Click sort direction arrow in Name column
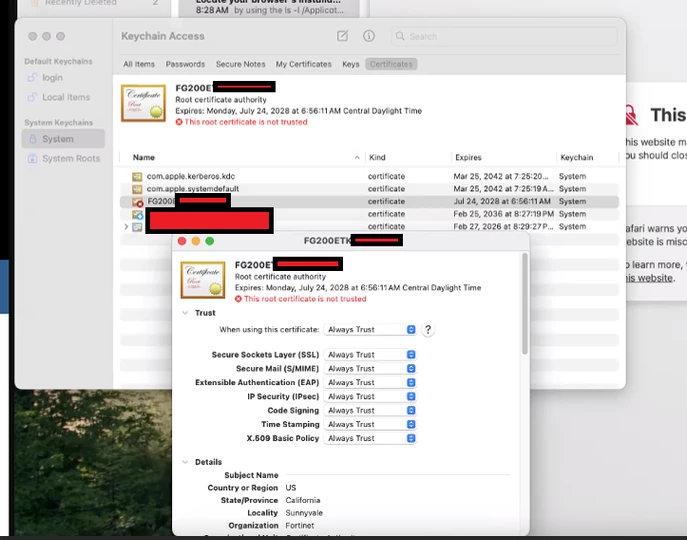 click(x=357, y=157)
